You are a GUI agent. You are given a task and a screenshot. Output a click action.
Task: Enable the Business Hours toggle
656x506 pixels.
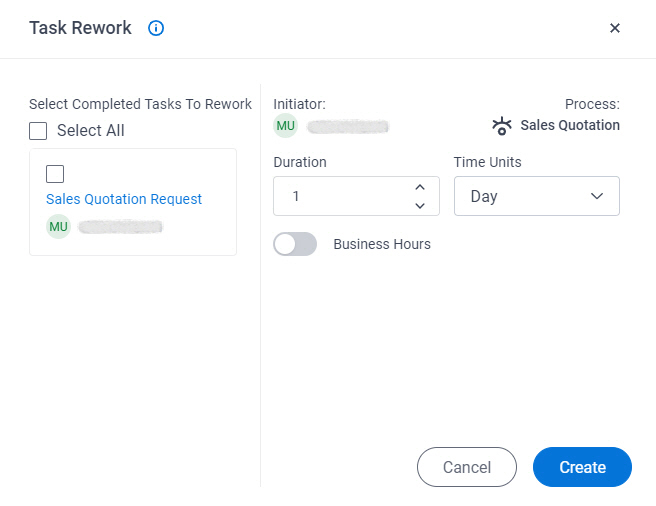coord(295,244)
